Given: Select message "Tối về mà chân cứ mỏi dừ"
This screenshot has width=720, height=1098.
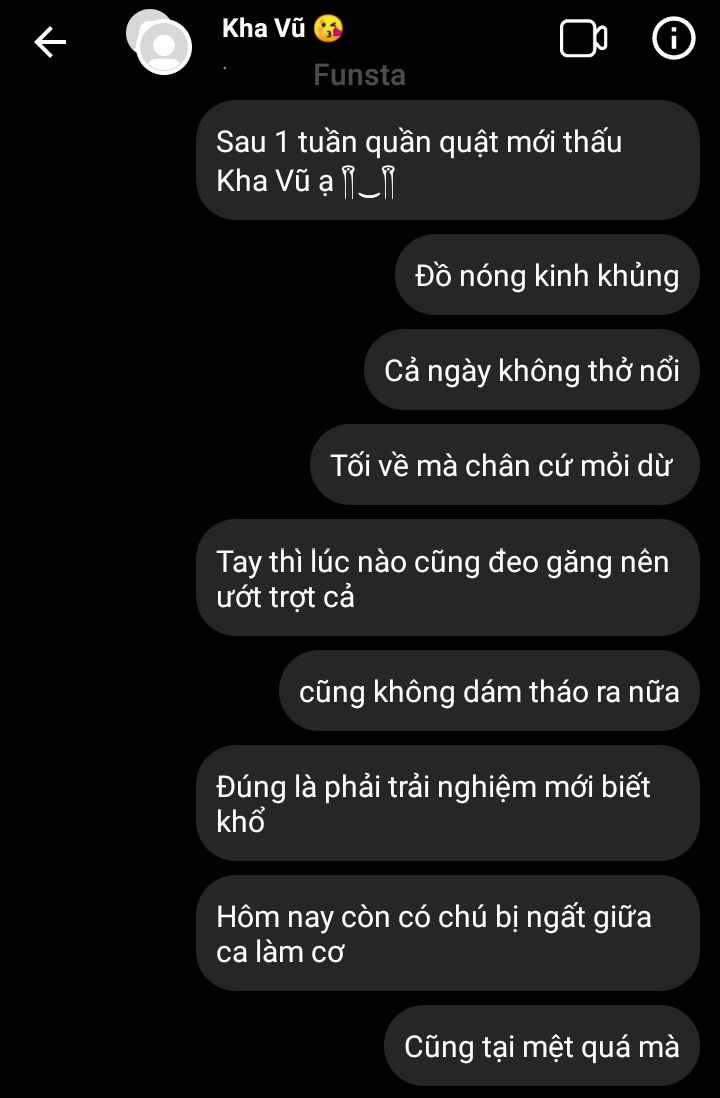Looking at the screenshot, I should [x=504, y=465].
